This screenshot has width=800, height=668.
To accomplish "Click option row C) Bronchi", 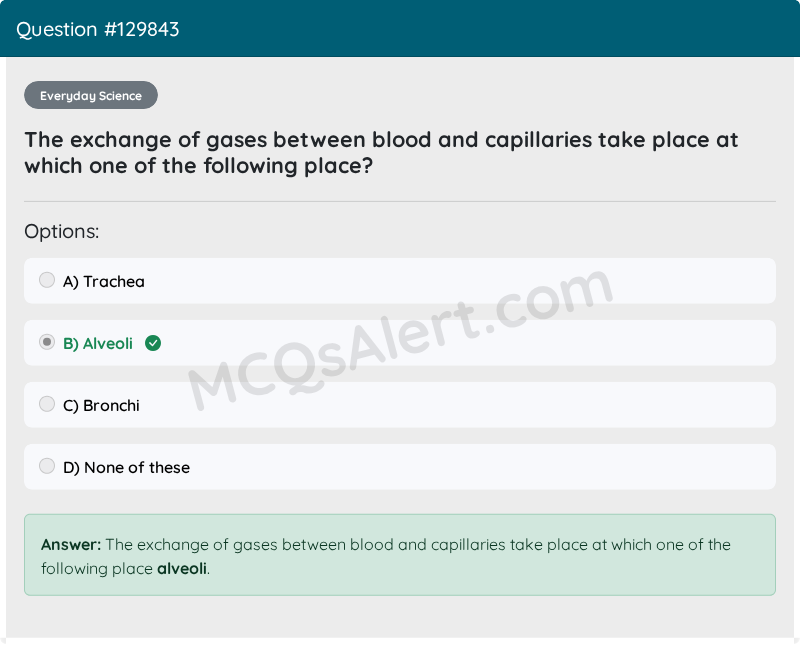I will [x=400, y=404].
